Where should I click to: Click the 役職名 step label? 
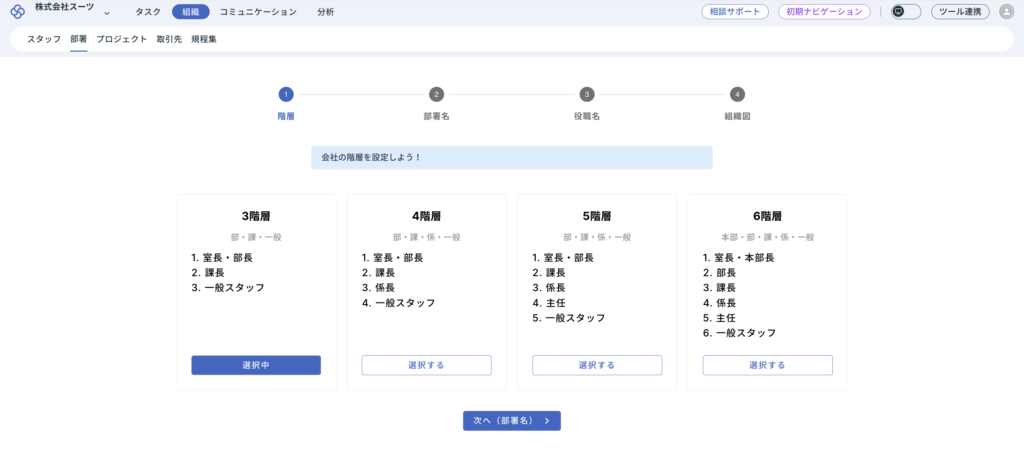tap(586, 116)
